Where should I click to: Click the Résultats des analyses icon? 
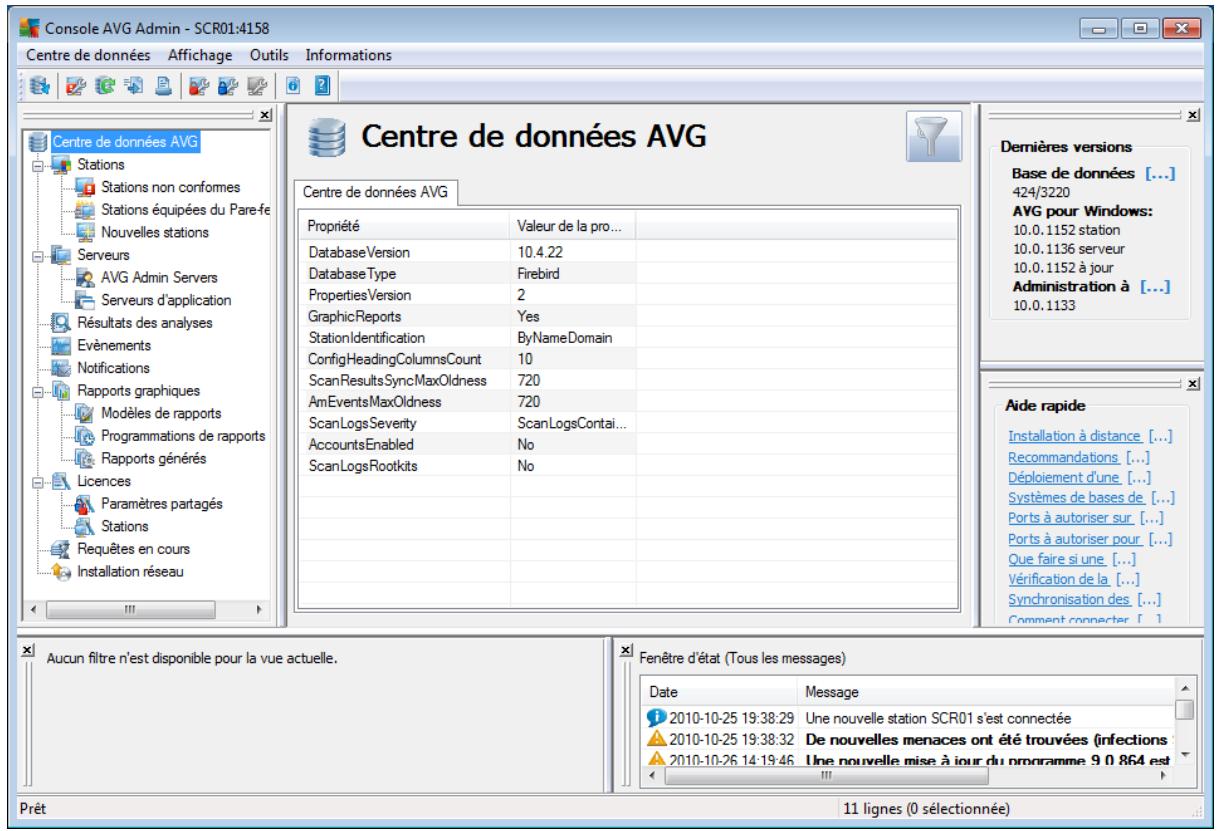point(60,323)
